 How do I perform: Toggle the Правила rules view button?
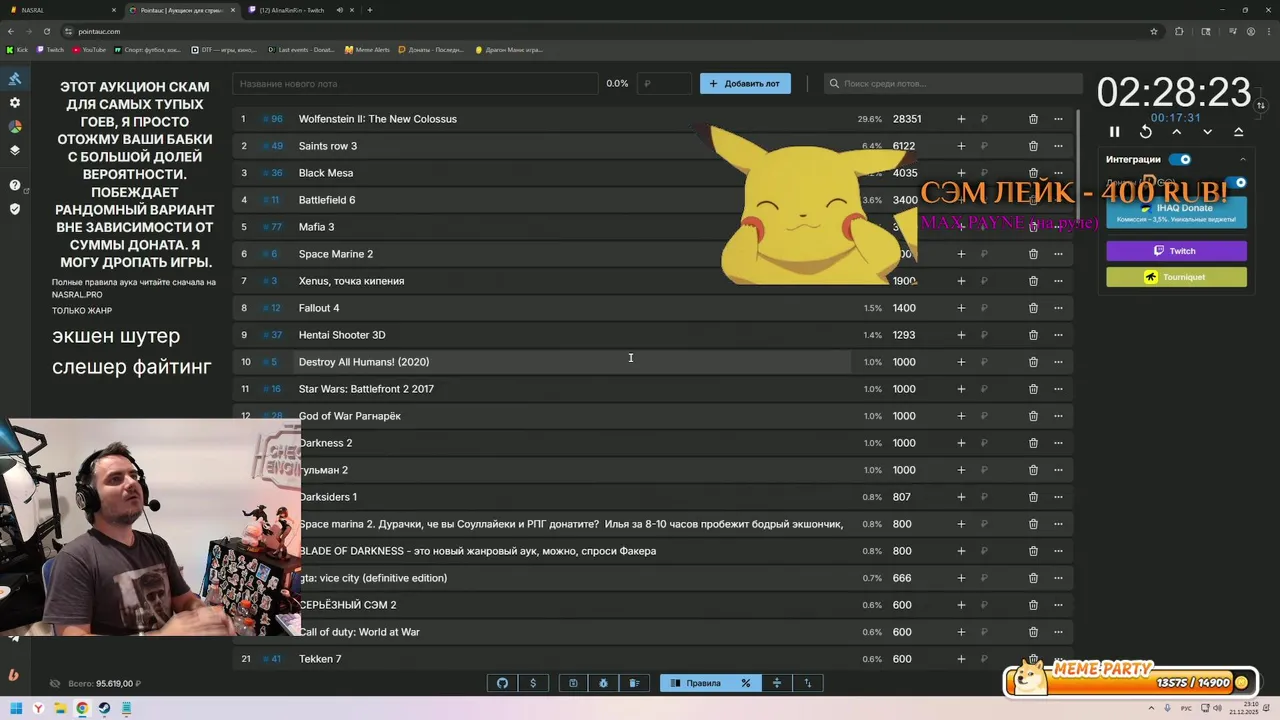tap(696, 683)
